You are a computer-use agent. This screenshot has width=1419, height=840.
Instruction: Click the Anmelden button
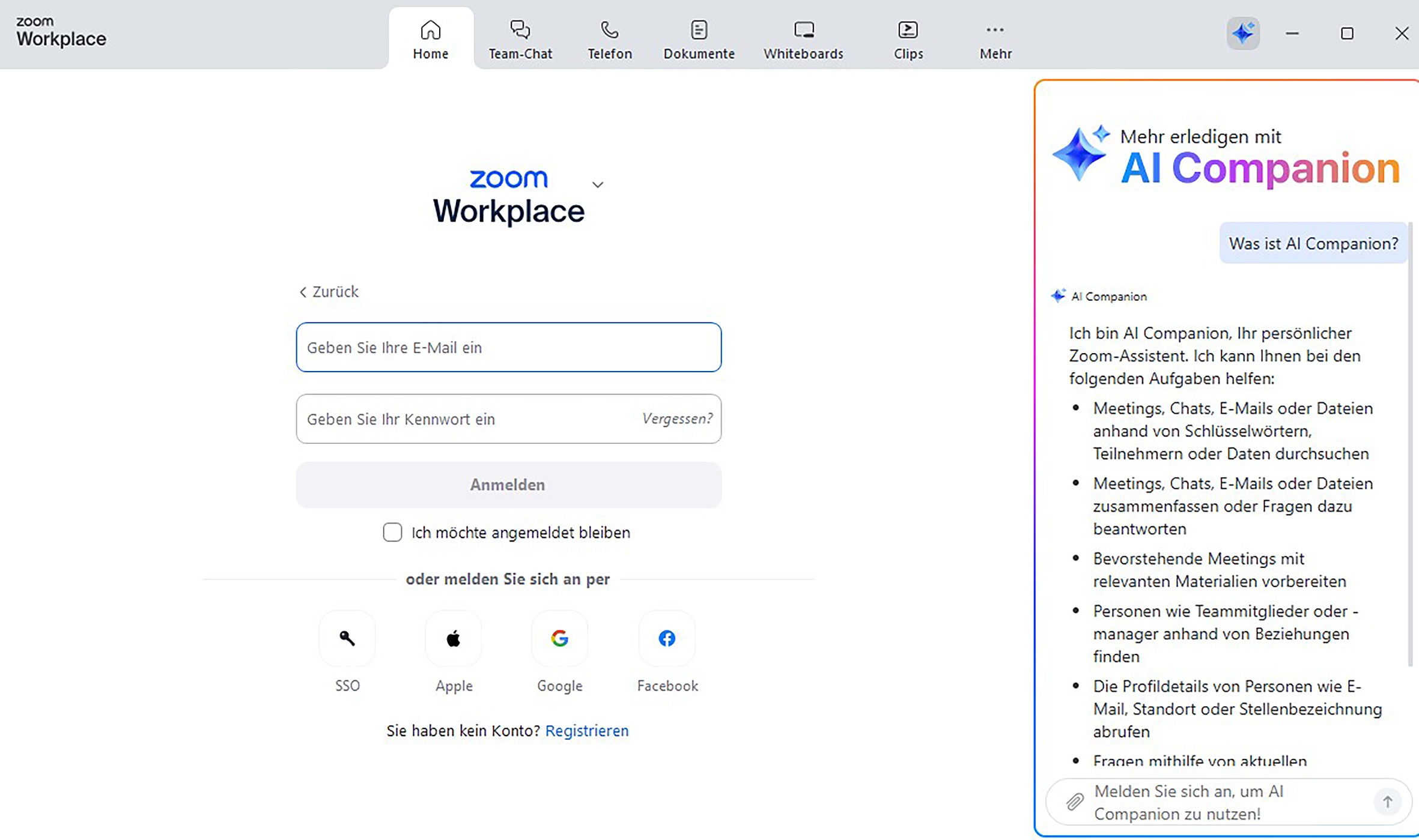508,485
